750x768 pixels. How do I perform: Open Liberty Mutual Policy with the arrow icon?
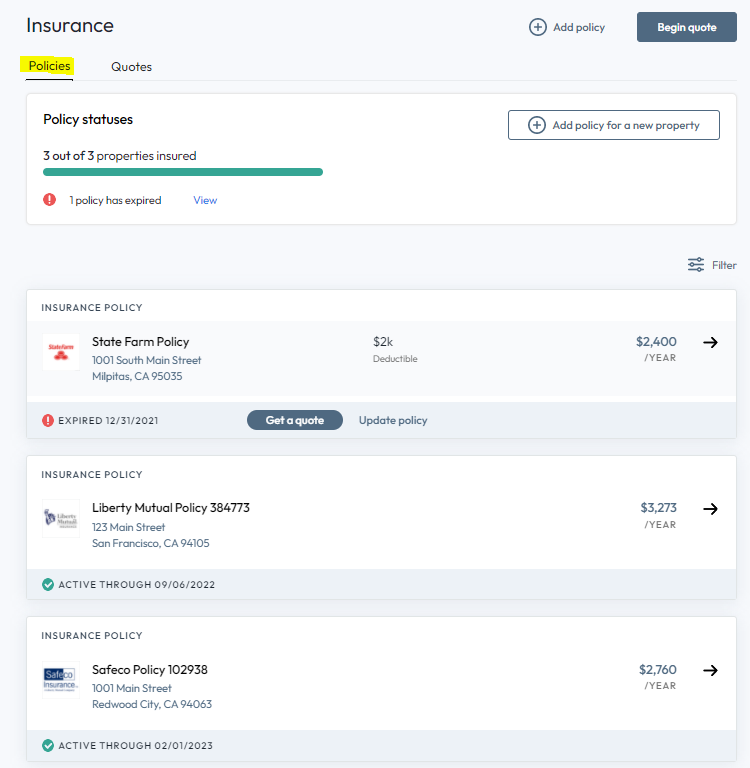[x=710, y=509]
